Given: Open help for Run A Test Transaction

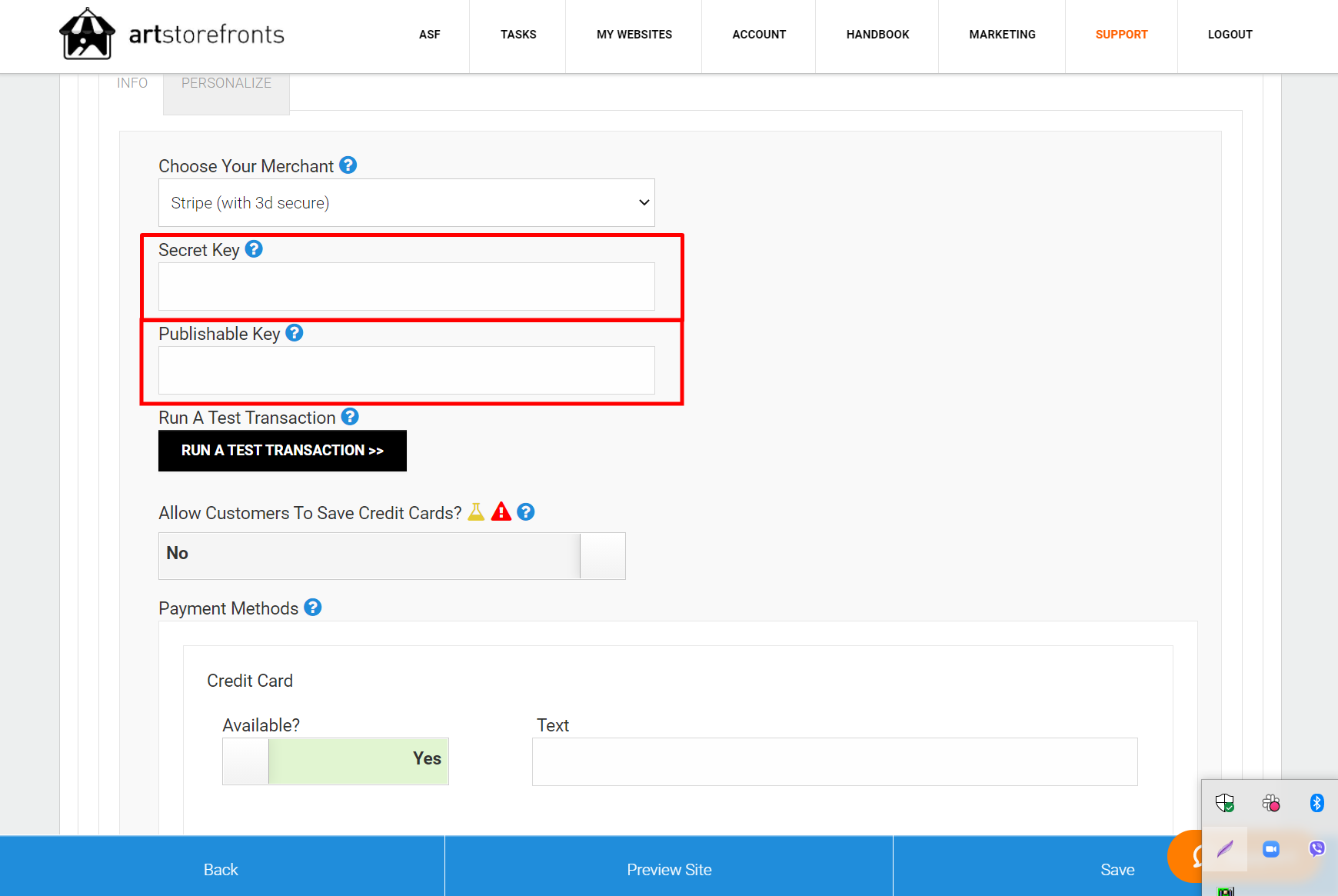Looking at the screenshot, I should click(x=350, y=417).
